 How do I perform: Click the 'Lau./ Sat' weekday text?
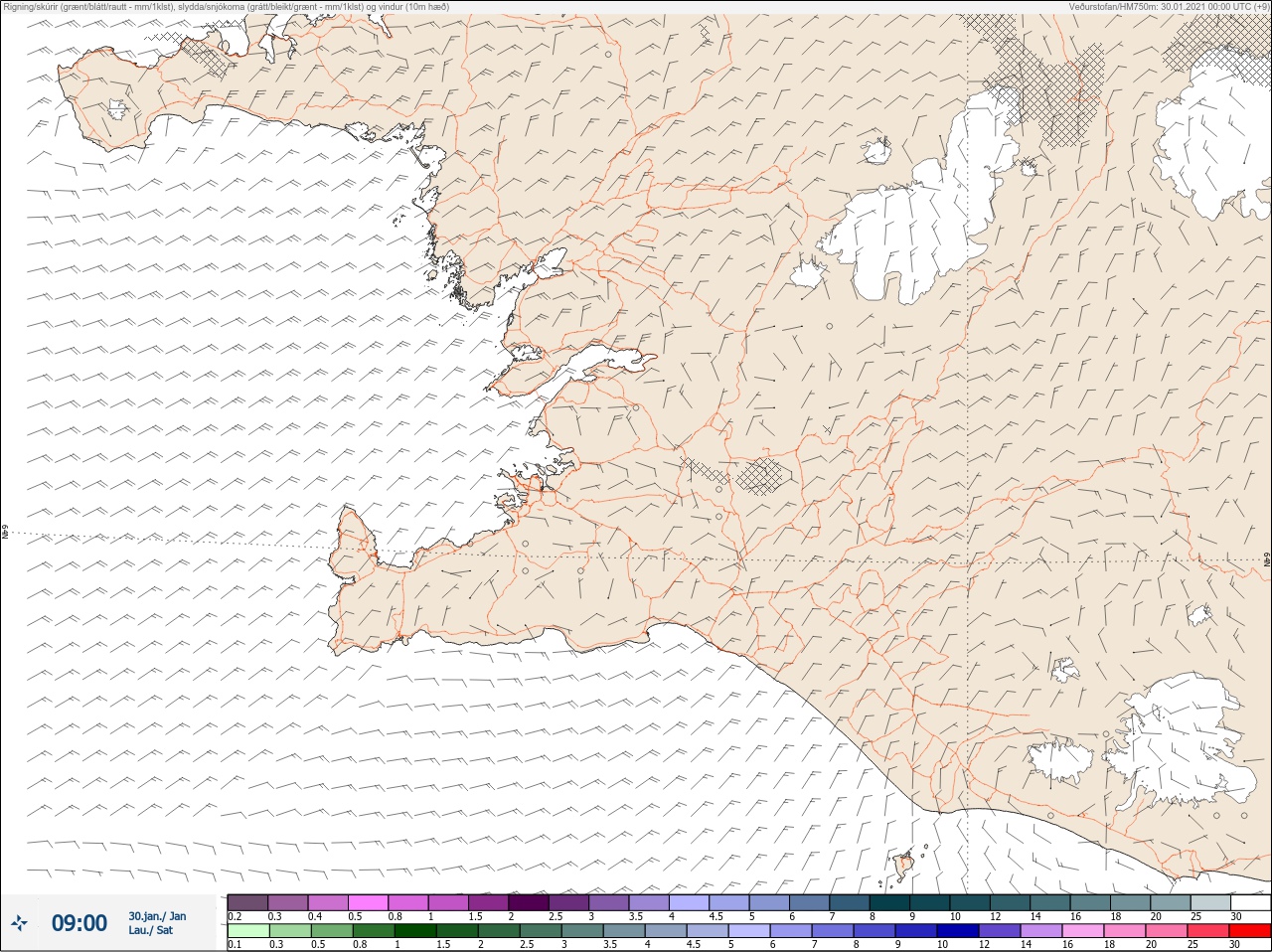point(150,930)
